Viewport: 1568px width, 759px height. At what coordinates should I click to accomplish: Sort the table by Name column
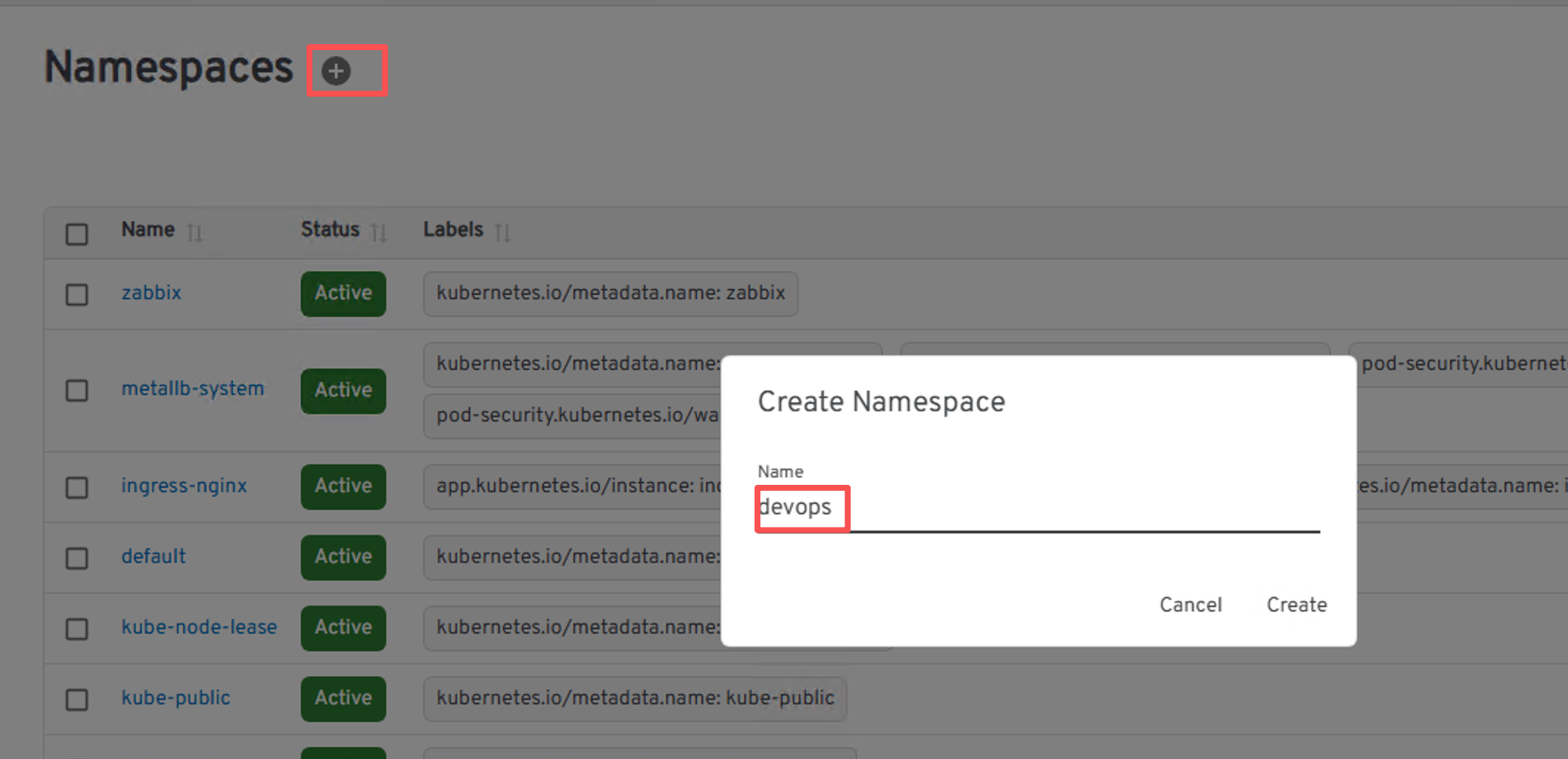[x=195, y=233]
